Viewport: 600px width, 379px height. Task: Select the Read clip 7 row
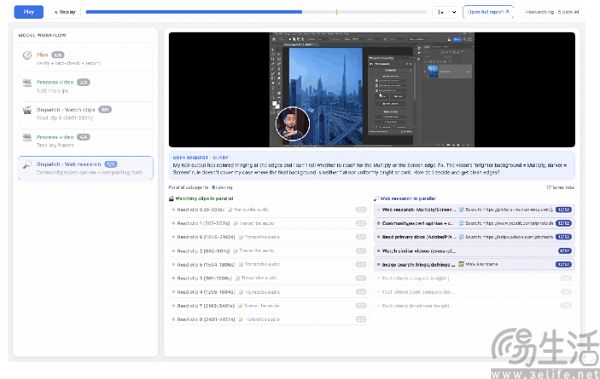269,306
